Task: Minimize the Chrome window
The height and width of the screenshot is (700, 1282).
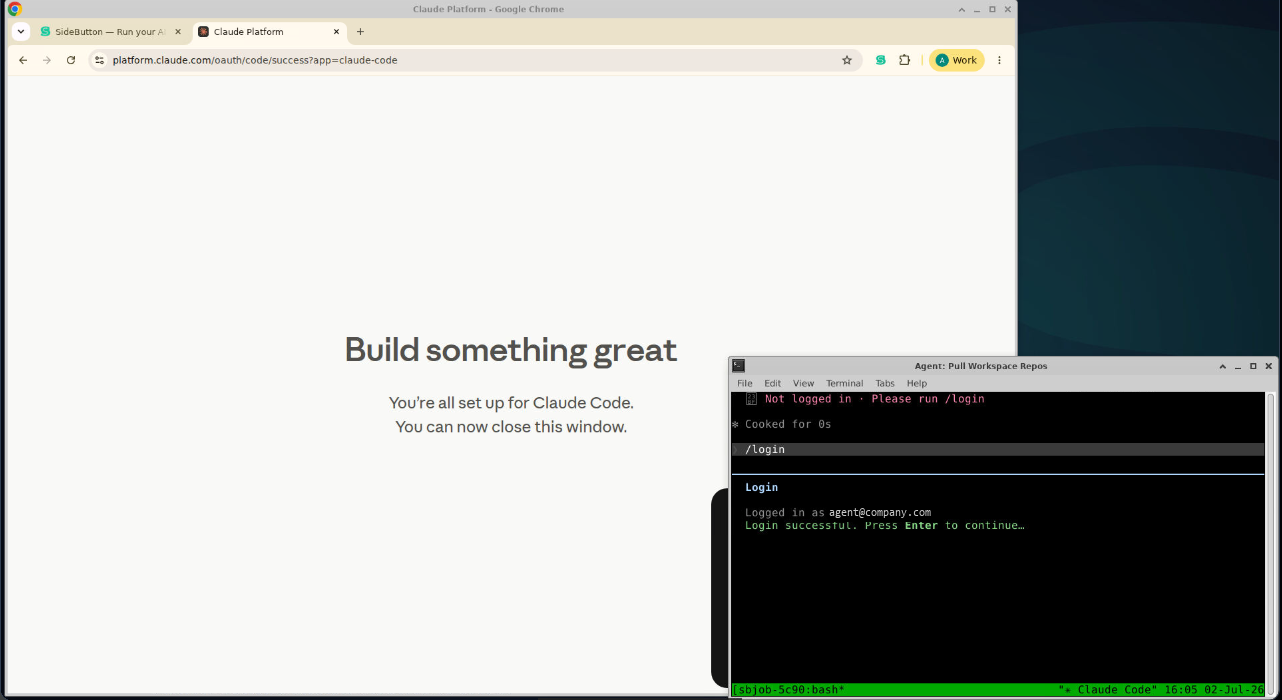Action: click(977, 9)
